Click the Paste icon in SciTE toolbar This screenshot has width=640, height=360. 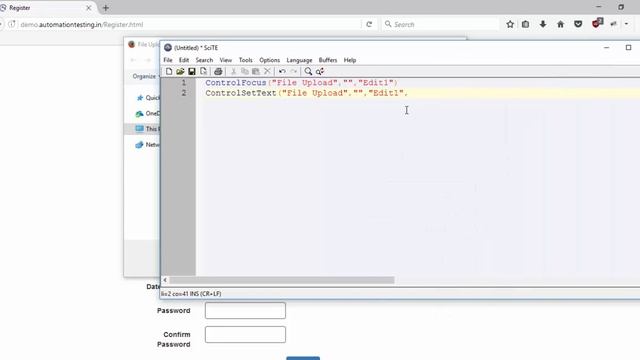[256, 71]
